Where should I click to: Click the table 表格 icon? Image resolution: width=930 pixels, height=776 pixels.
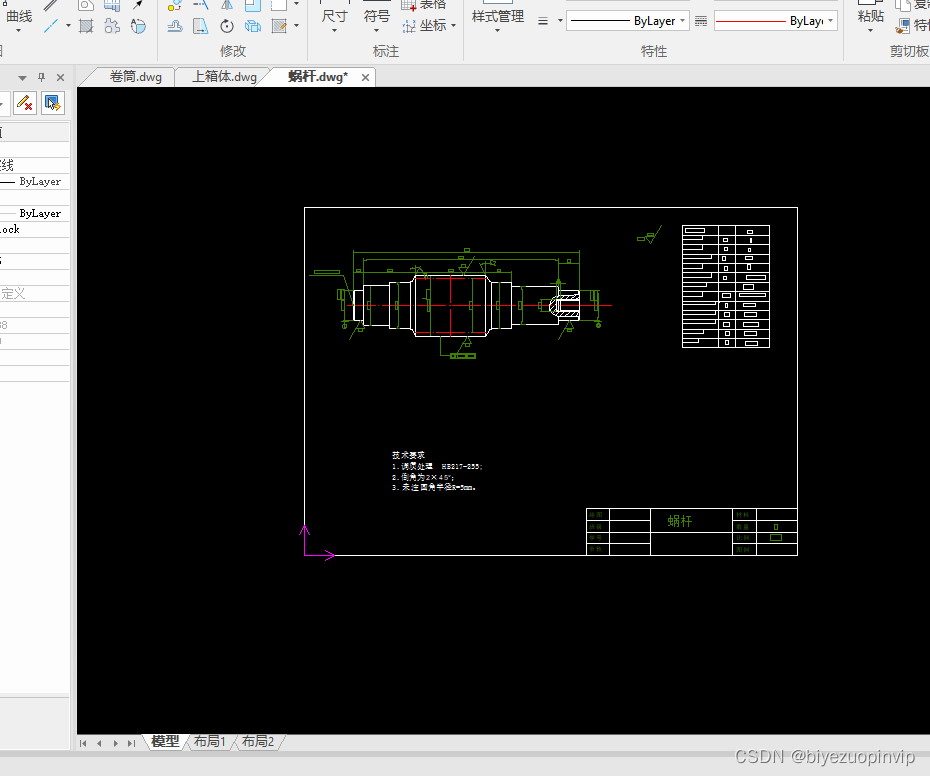pyautogui.click(x=409, y=5)
